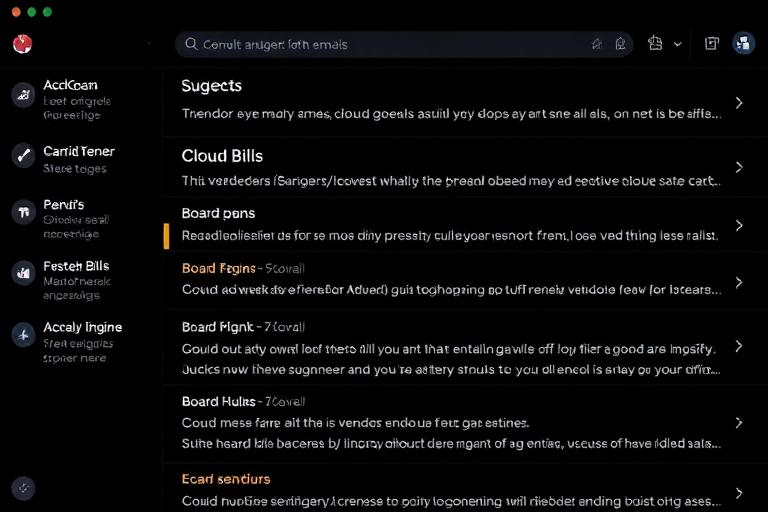Open the user profile avatar

[x=744, y=44]
